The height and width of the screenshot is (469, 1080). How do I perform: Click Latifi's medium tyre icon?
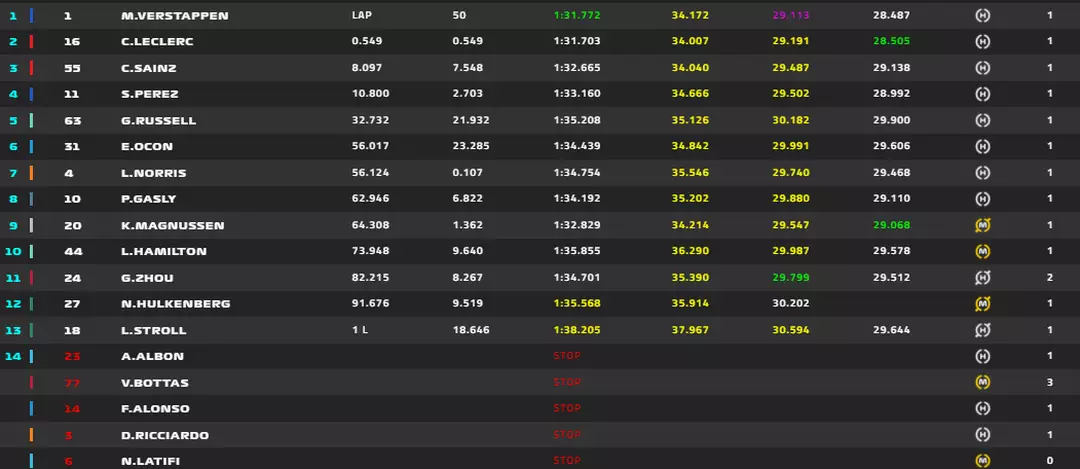(x=983, y=461)
